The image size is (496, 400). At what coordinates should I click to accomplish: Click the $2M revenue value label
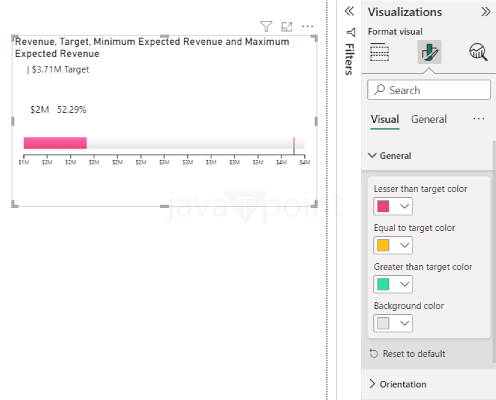click(x=40, y=110)
